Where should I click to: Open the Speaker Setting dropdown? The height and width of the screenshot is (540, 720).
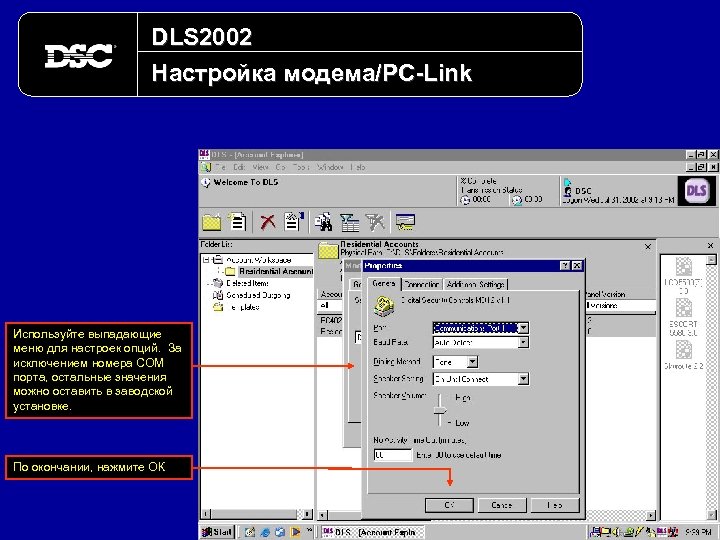(523, 379)
